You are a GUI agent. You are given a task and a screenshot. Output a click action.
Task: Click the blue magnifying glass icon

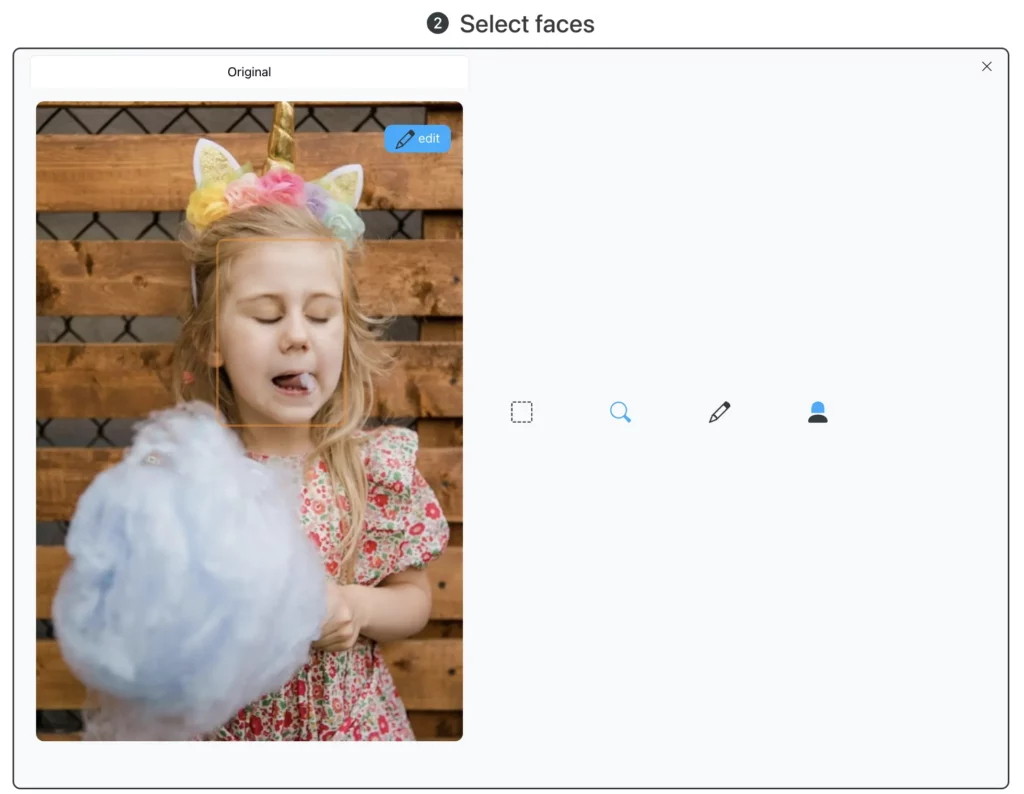620,412
